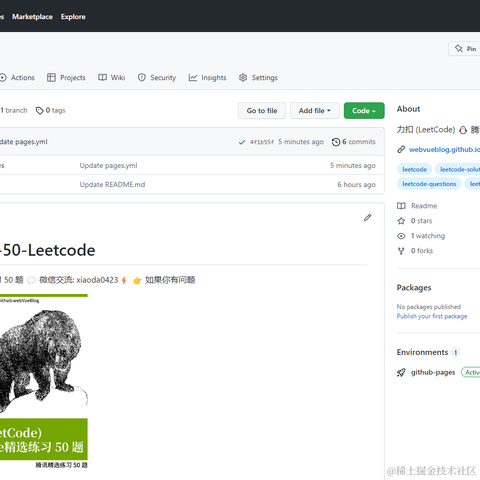The image size is (480, 480).
Task: Click the fork icon beside 0 forks
Action: coord(401,251)
